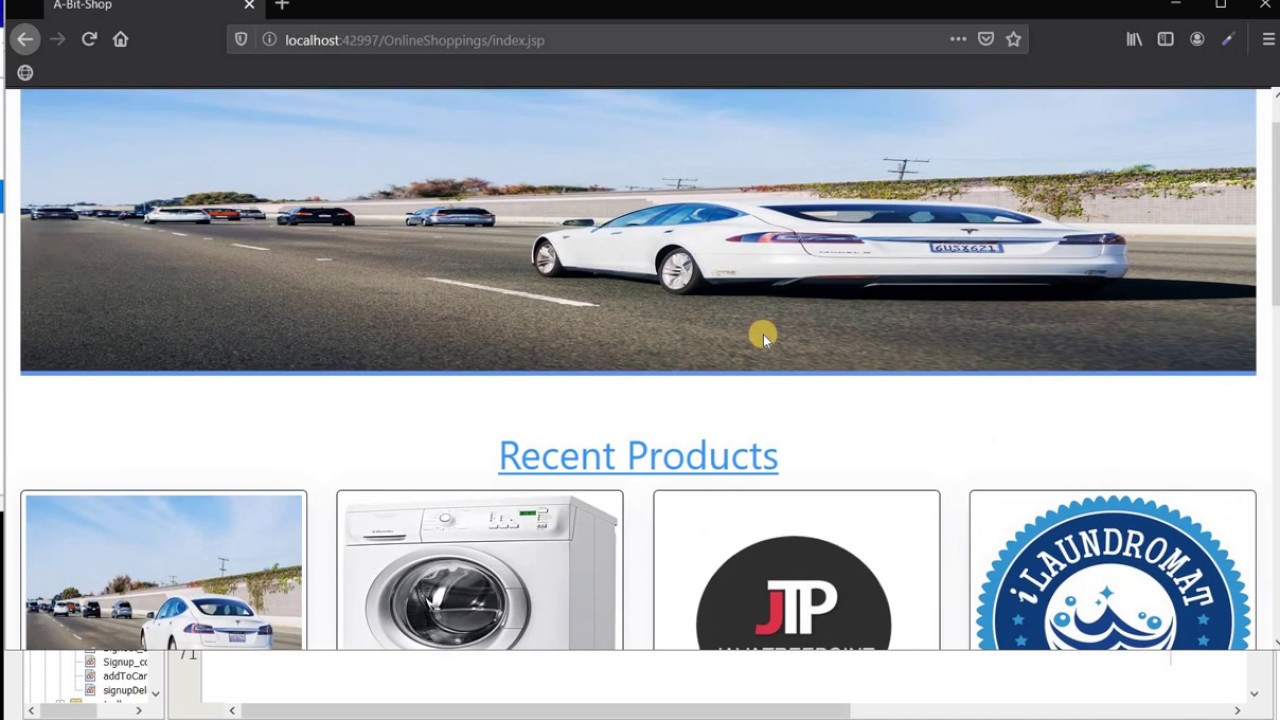Click the globe icon in bookmarks bar

25,72
